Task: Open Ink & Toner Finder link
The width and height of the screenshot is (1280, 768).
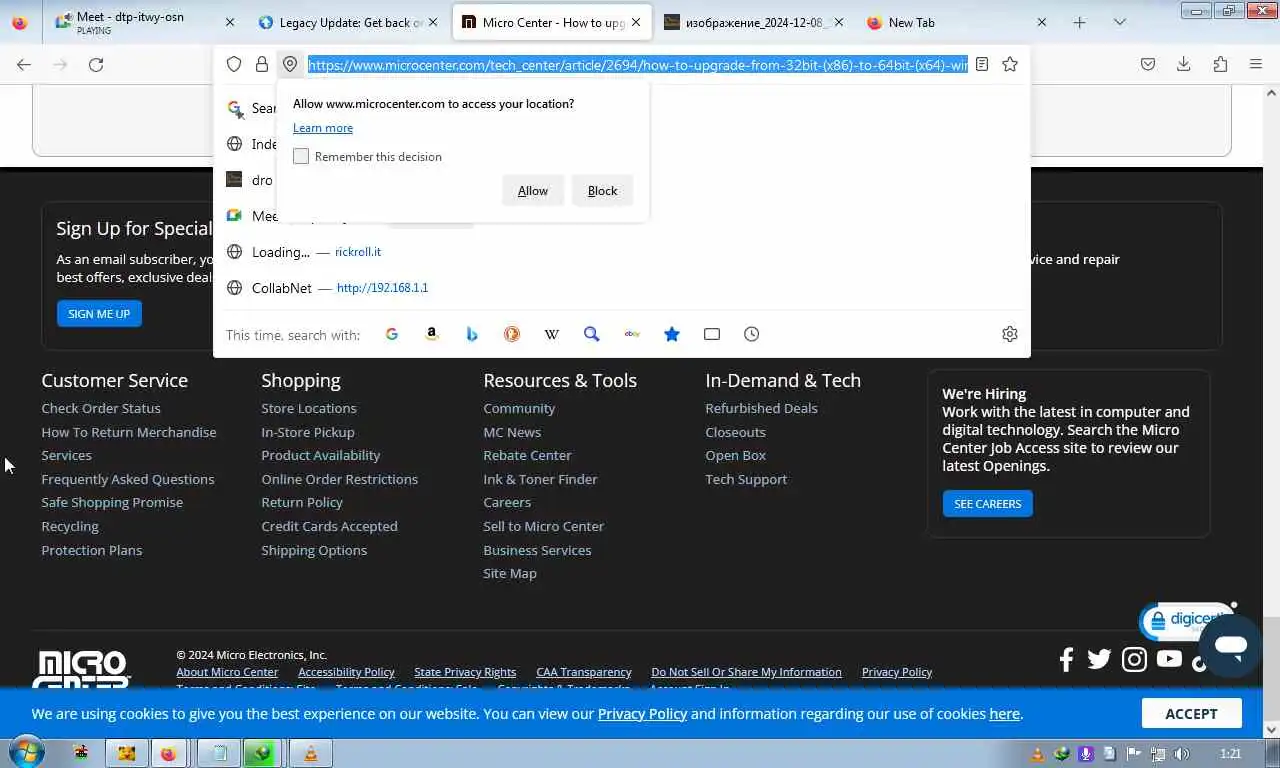Action: (540, 479)
